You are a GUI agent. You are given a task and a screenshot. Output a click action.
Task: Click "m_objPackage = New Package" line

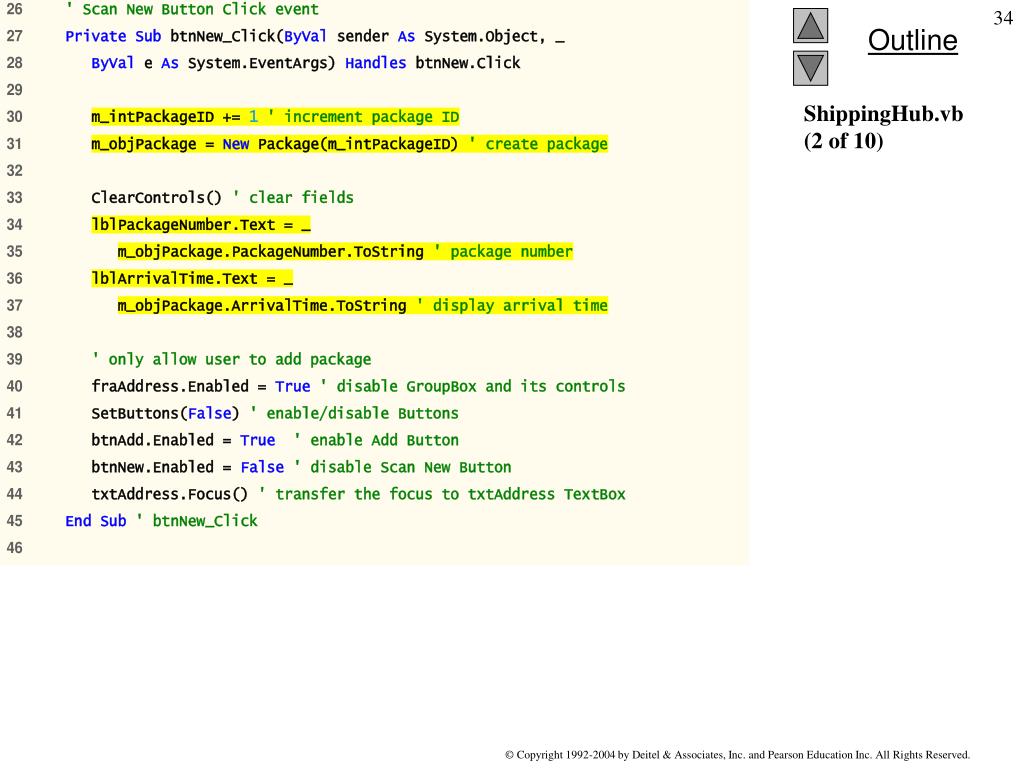click(349, 144)
